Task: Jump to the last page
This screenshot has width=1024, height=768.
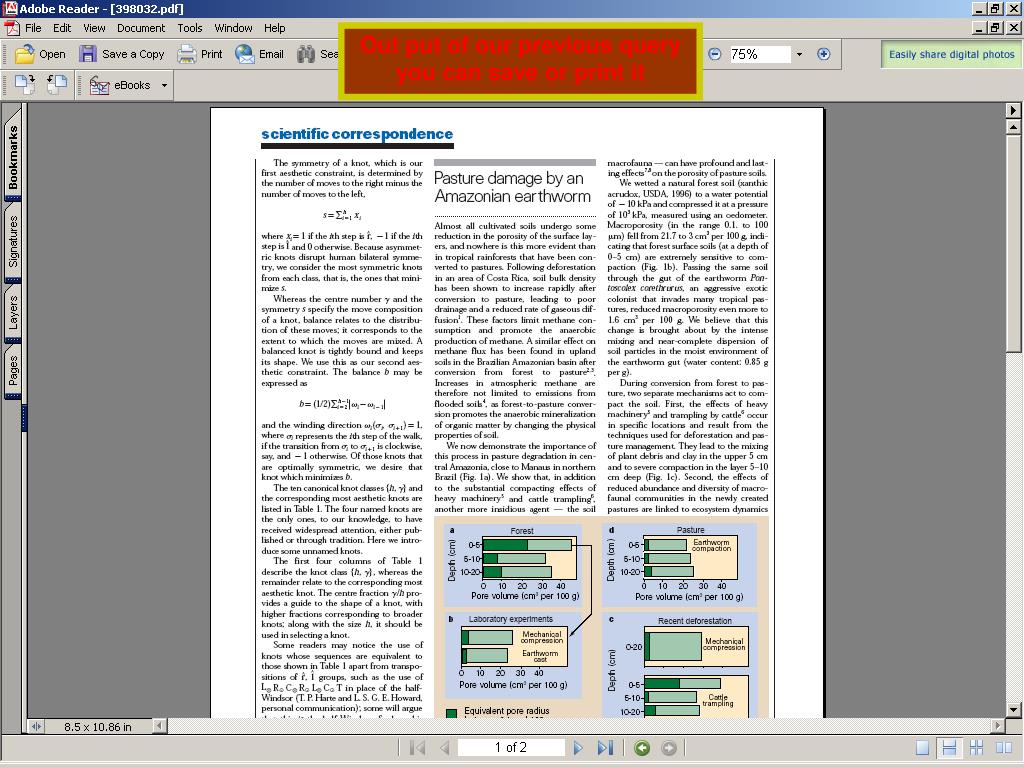Action: (605, 748)
